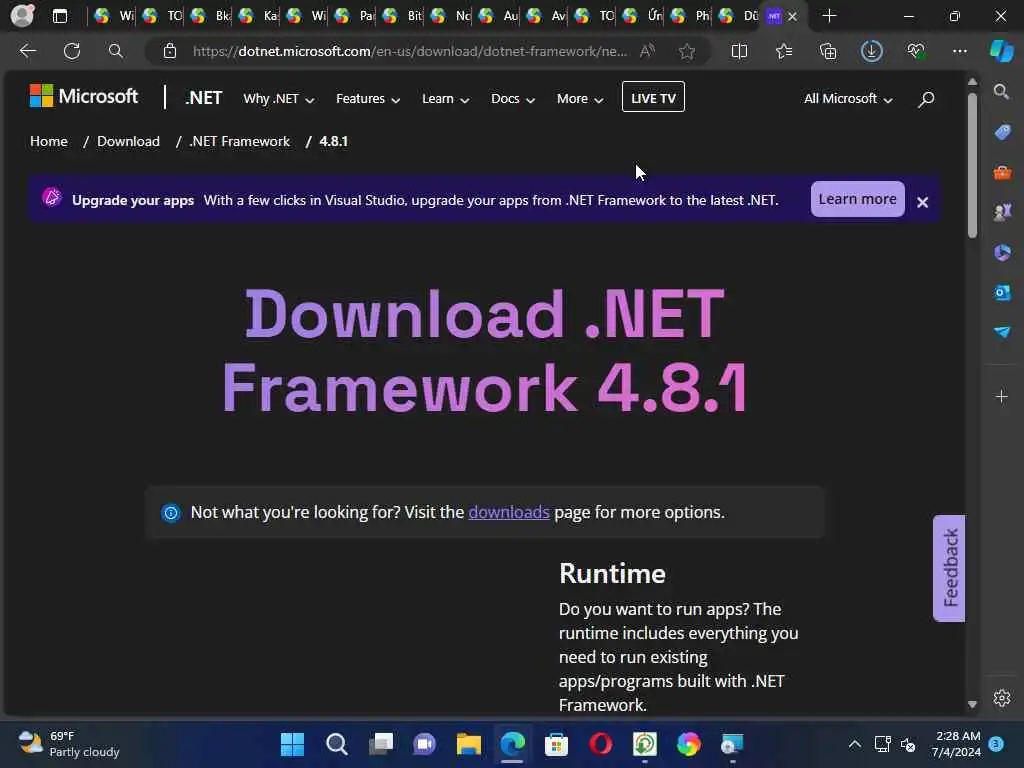The image size is (1024, 768).
Task: Switch to the tab labeled Bk
Action: click(212, 16)
